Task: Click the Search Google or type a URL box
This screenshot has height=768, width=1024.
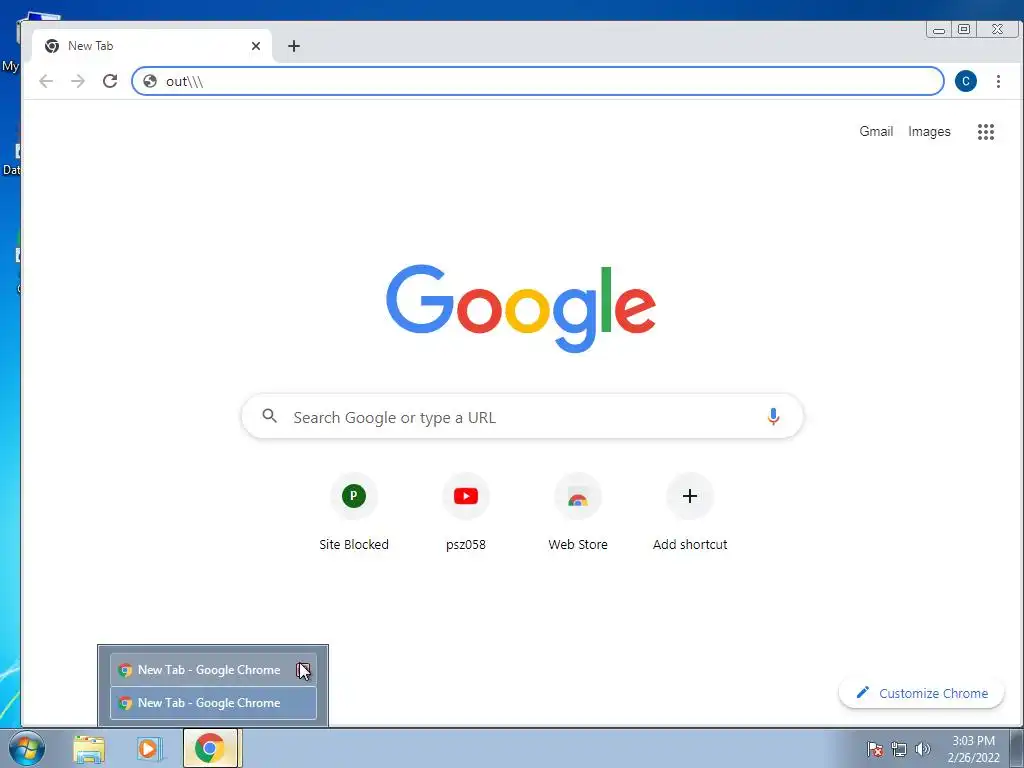Action: pos(522,416)
